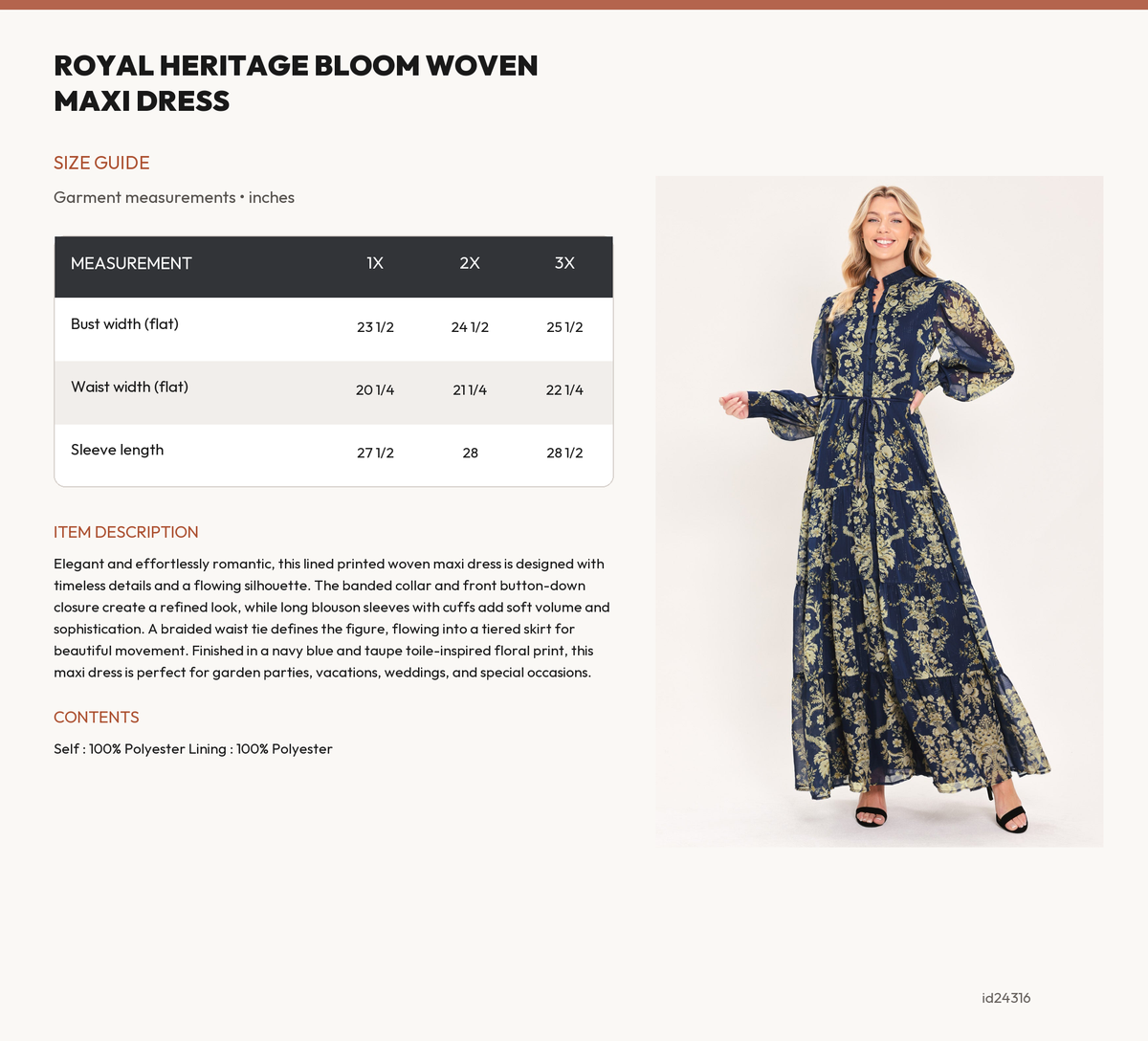Screen dimensions: 1148x1041
Task: Select the 3X size column header
Action: (564, 263)
